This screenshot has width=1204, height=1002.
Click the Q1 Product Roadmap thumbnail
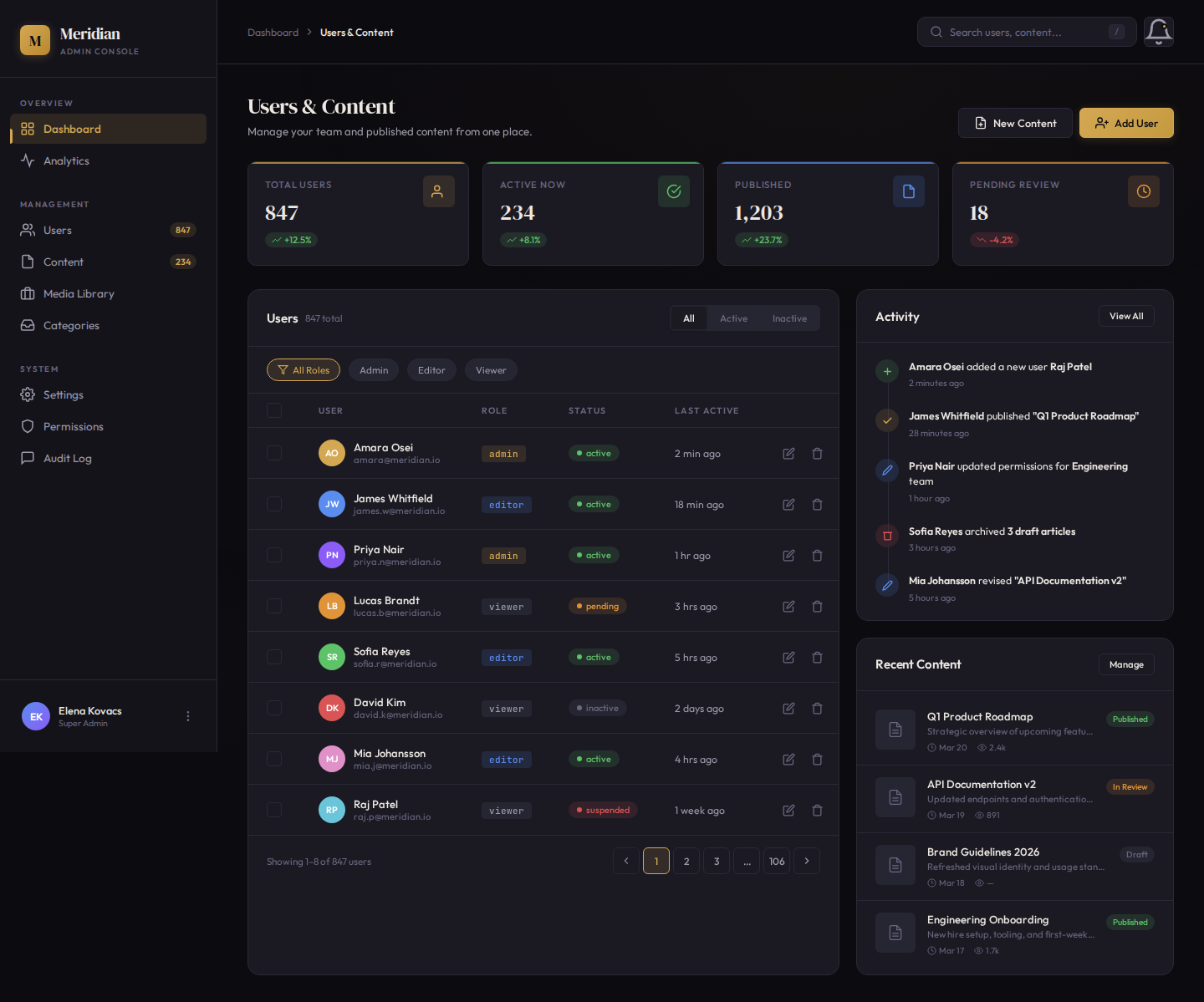tap(895, 729)
